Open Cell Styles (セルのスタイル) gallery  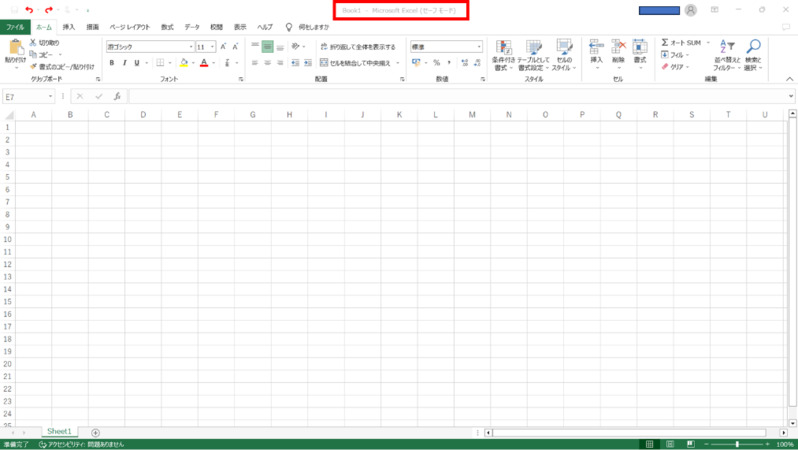coord(564,55)
